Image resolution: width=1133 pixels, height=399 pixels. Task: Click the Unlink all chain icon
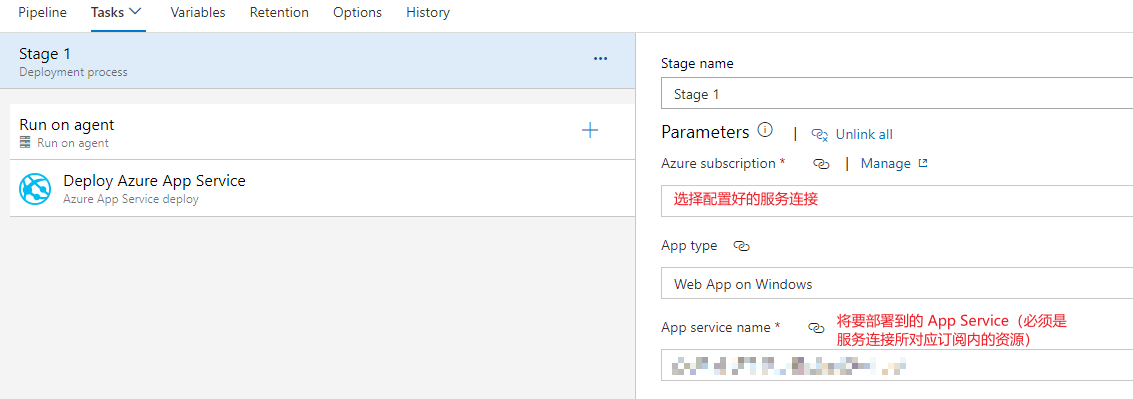pyautogui.click(x=819, y=134)
